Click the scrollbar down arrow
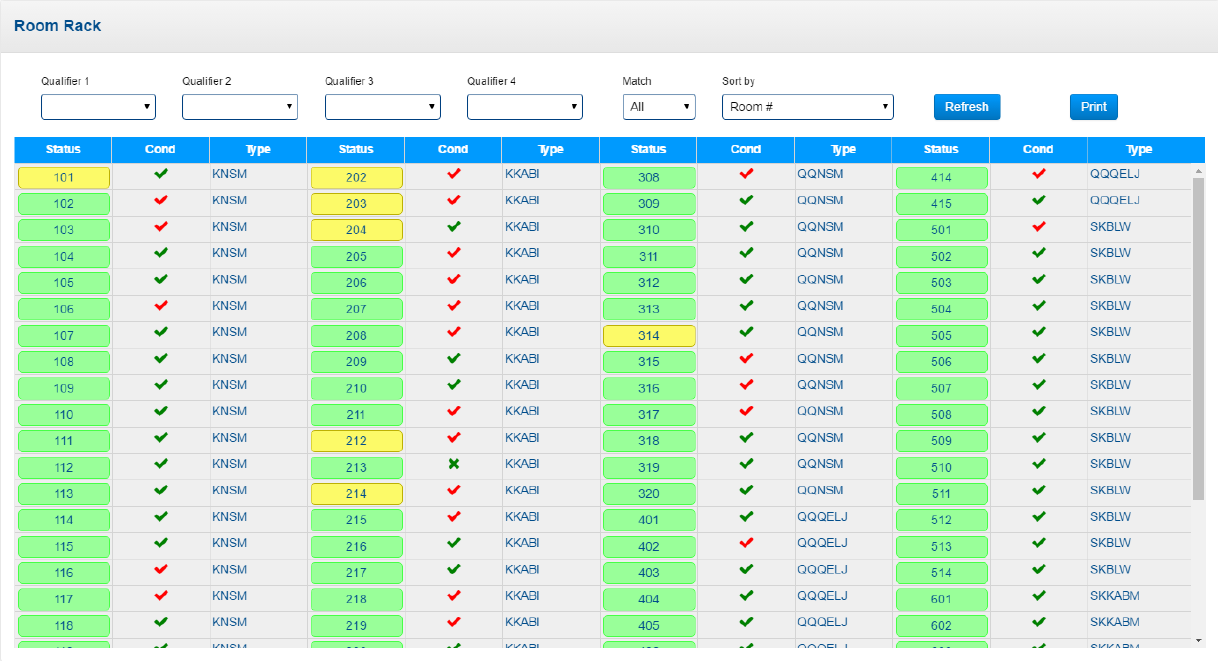This screenshot has width=1218, height=661. click(x=1198, y=639)
